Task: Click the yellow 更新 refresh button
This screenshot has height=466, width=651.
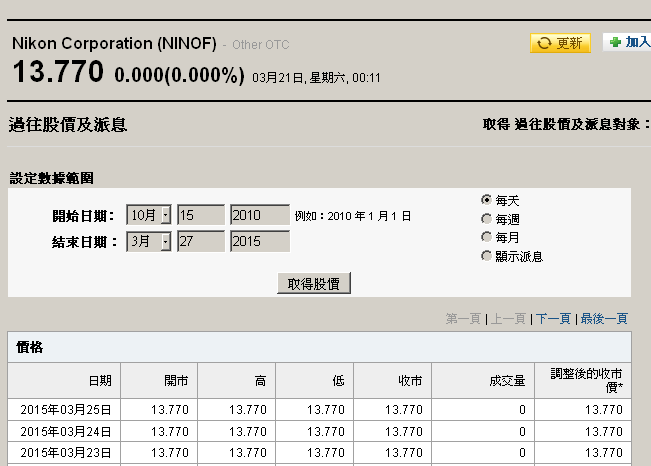Action: pos(560,43)
